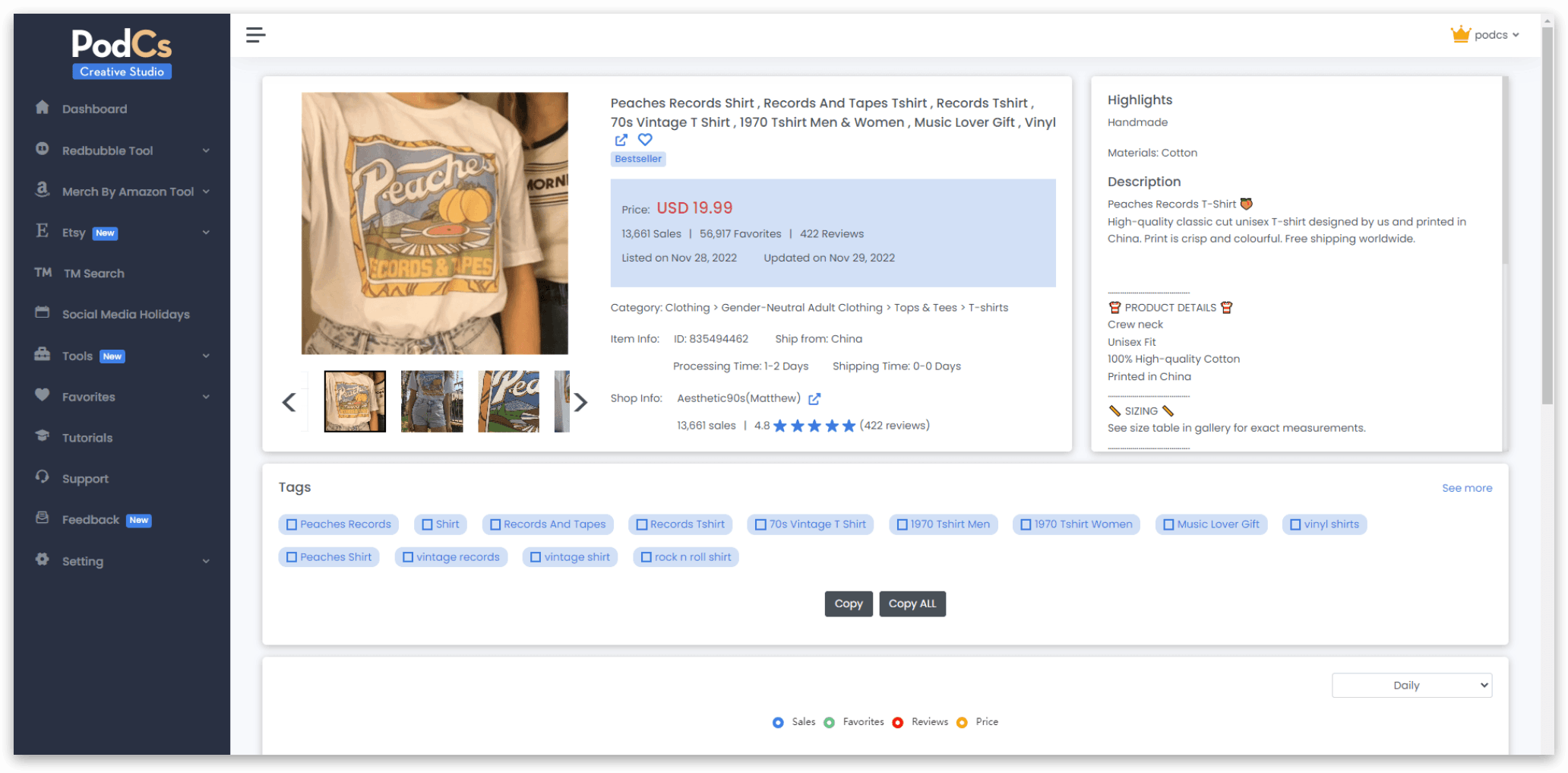1568x773 pixels.
Task: Toggle the Favorites legend marker
Action: (x=829, y=722)
